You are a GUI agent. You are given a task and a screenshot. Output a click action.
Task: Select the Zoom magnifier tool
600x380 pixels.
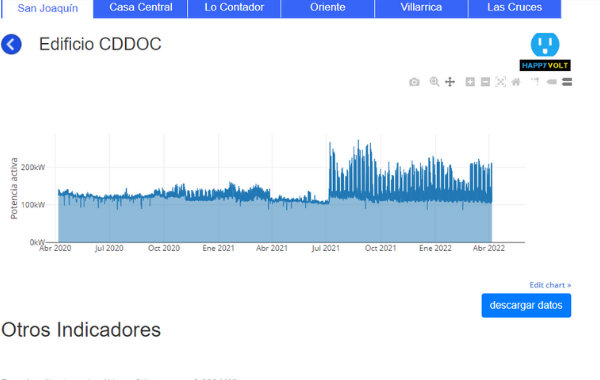434,82
